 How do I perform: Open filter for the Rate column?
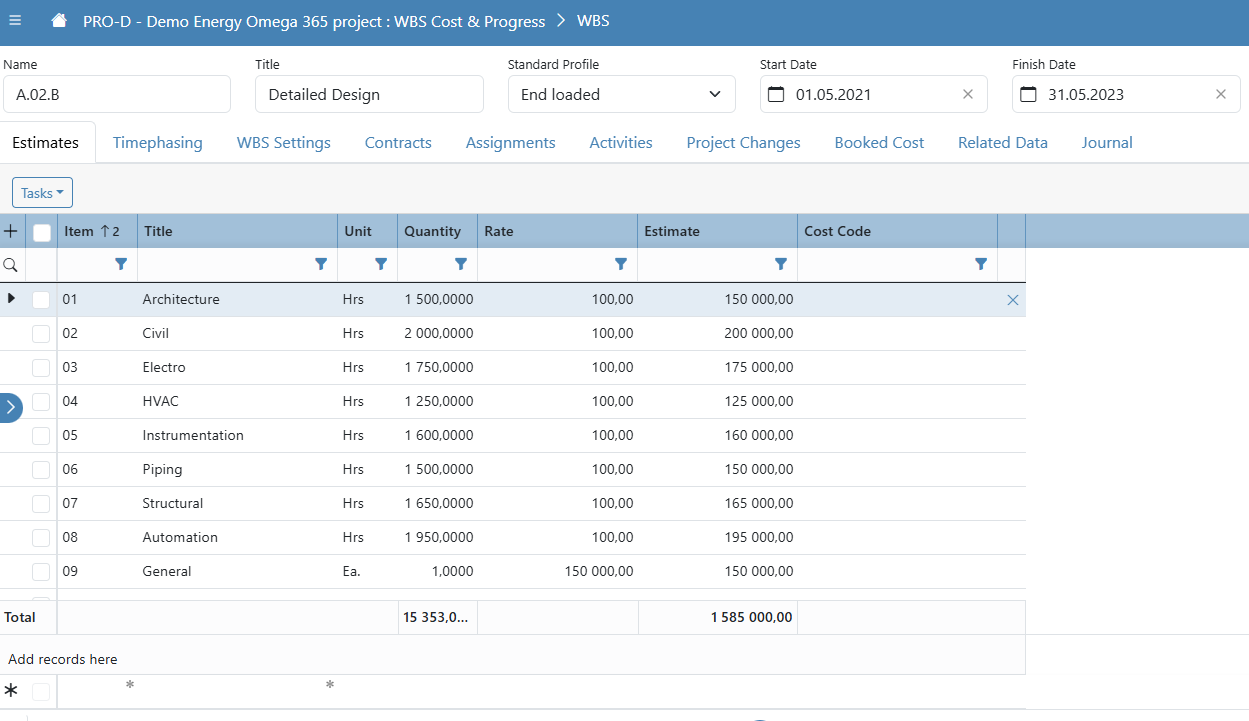pyautogui.click(x=621, y=264)
